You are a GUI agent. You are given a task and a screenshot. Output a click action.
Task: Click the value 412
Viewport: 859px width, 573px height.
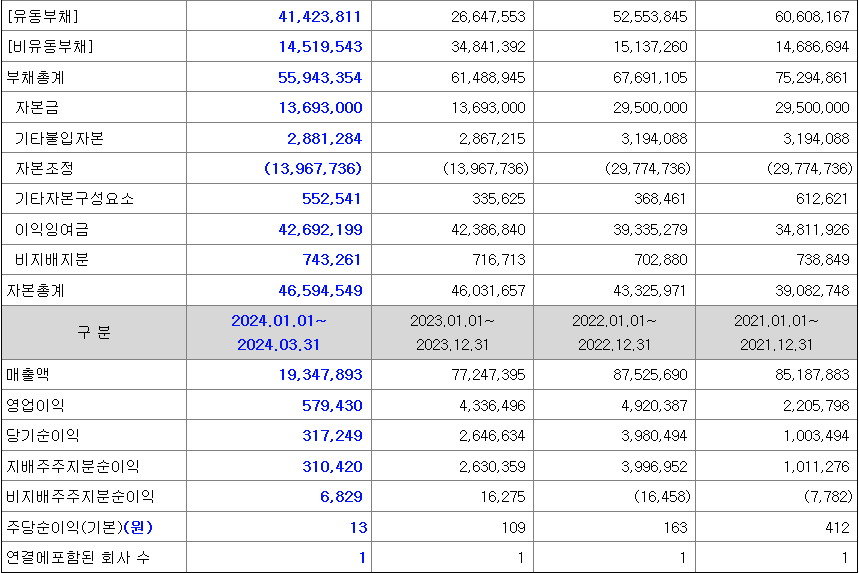click(837, 527)
